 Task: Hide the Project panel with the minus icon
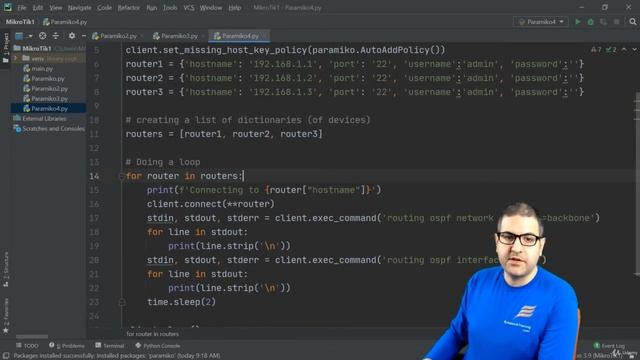click(x=84, y=36)
